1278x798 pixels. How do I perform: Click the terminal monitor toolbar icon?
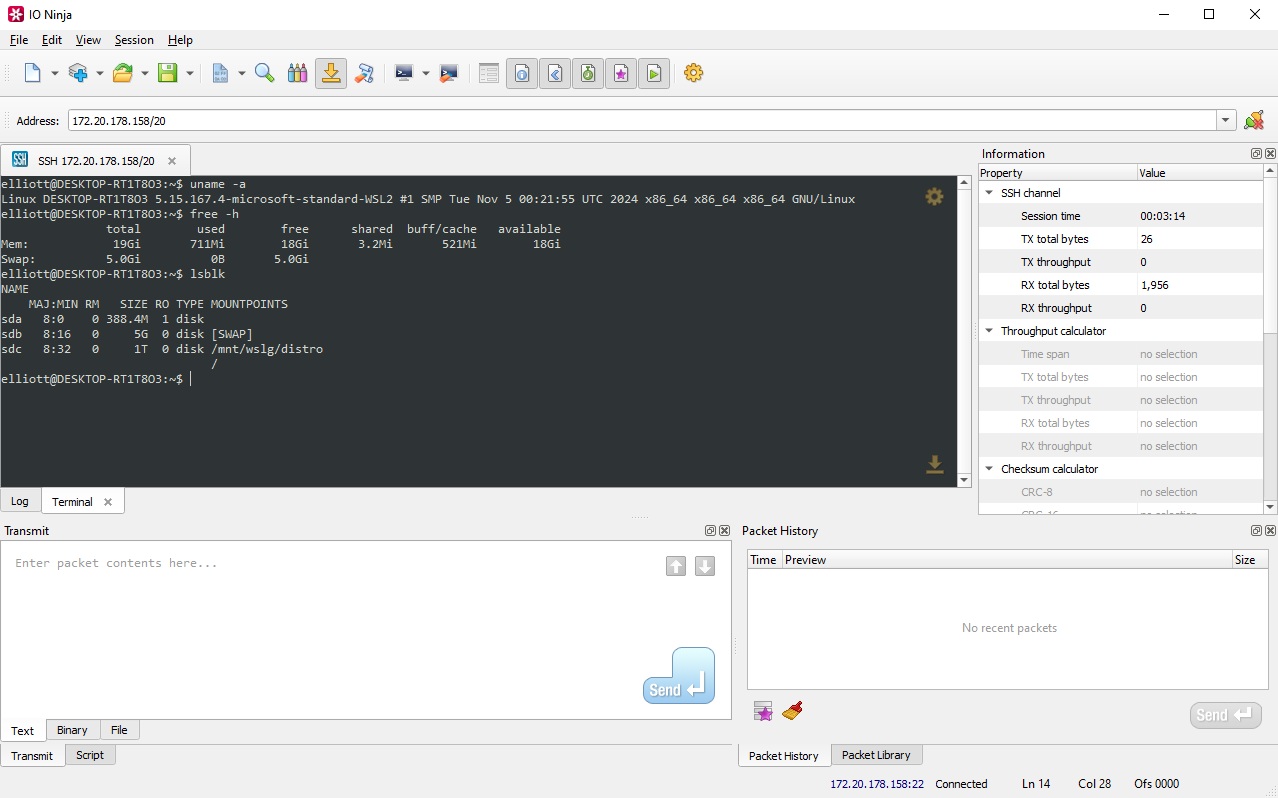(404, 73)
